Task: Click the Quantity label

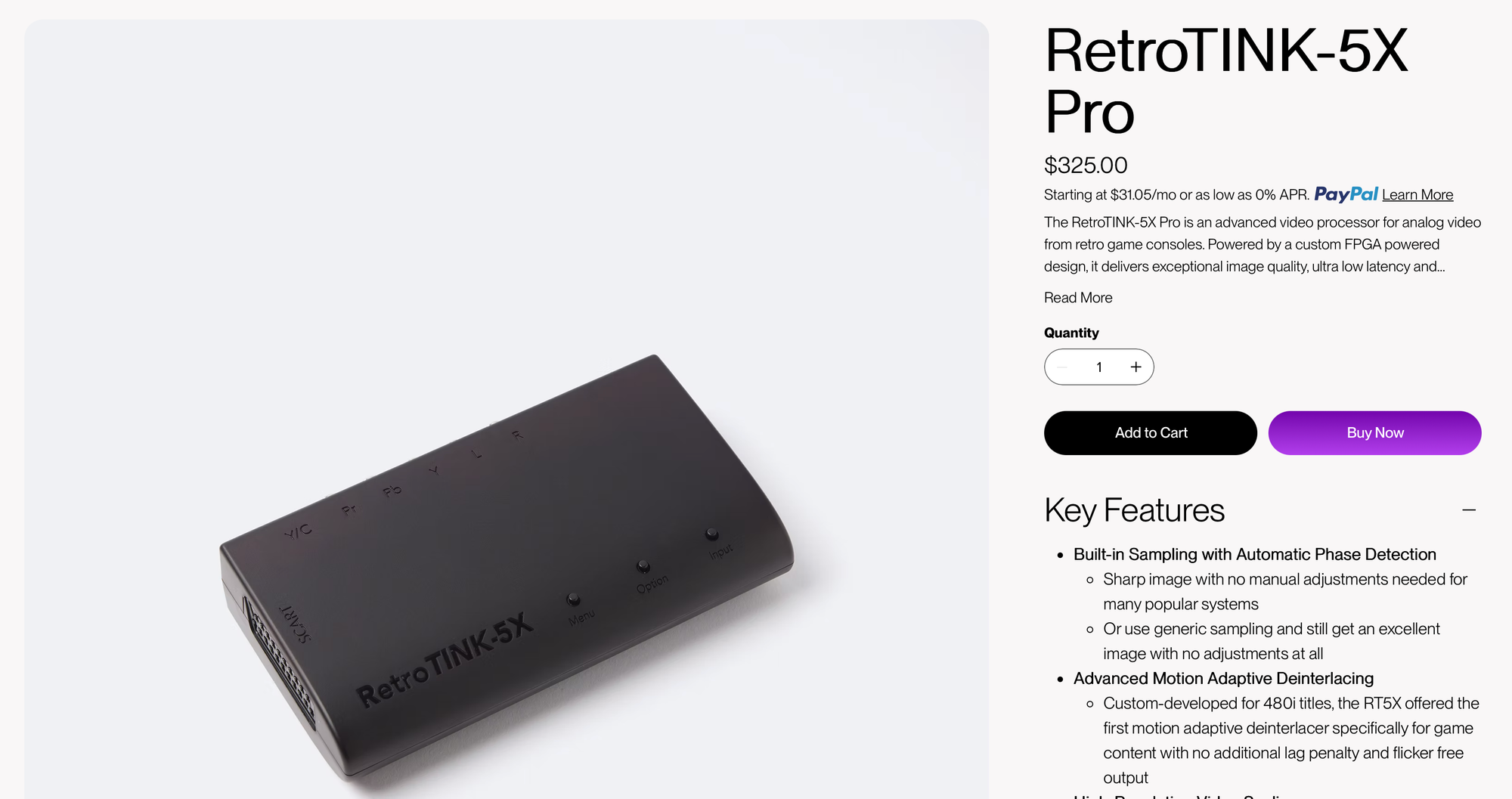Action: [x=1071, y=333]
